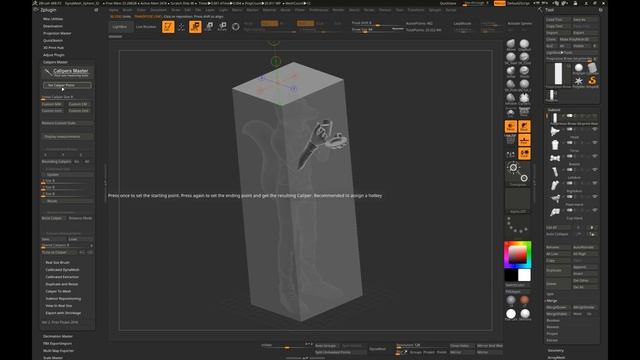
Task: Expand the Boolean subpalette
Action: coord(553,320)
